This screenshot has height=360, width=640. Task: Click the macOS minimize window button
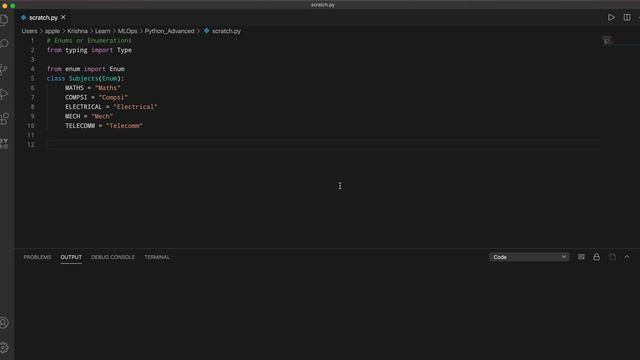tap(4, 6)
